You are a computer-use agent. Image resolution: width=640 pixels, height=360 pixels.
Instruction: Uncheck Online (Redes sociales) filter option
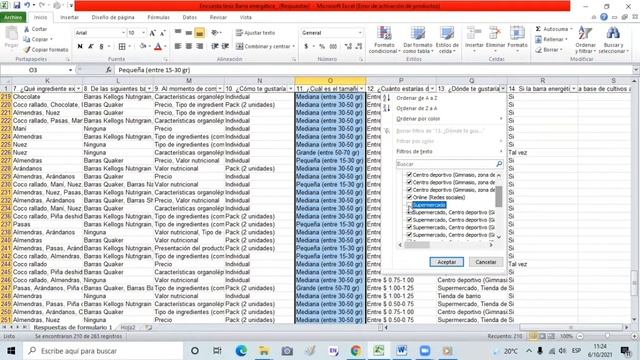[409, 197]
